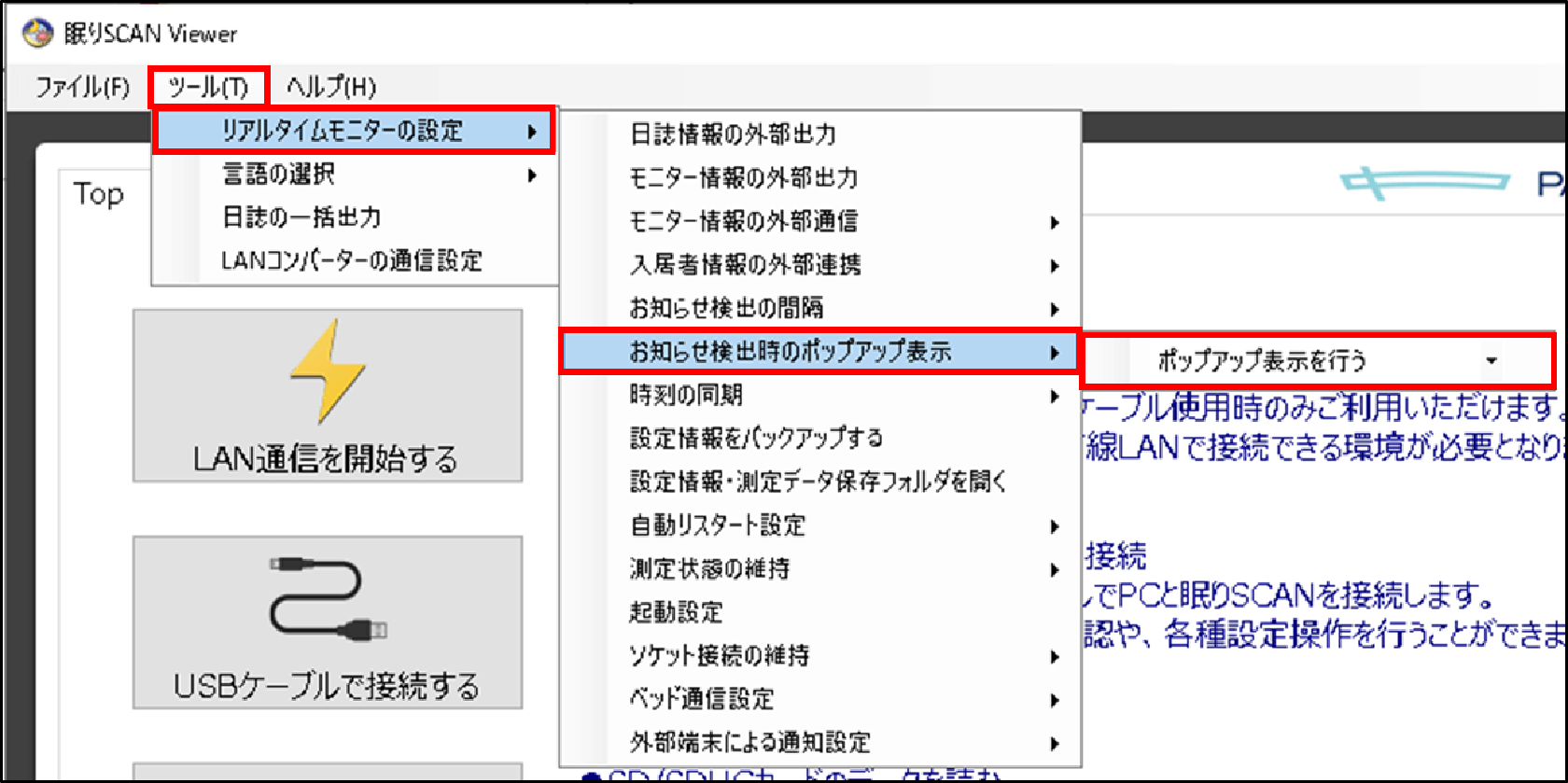Open the ヘルプ(H) menu

point(330,87)
